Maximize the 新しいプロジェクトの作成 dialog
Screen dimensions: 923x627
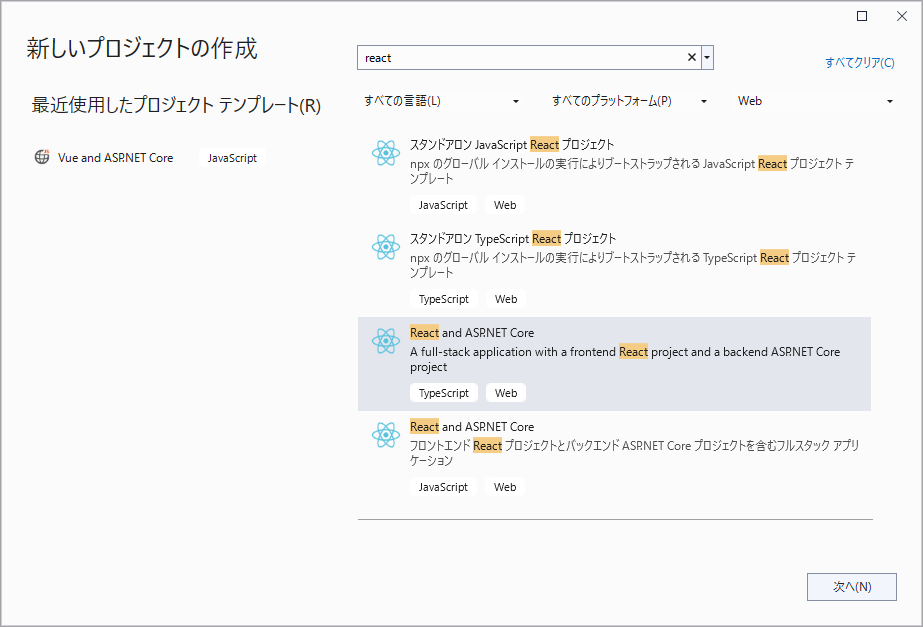(x=862, y=16)
